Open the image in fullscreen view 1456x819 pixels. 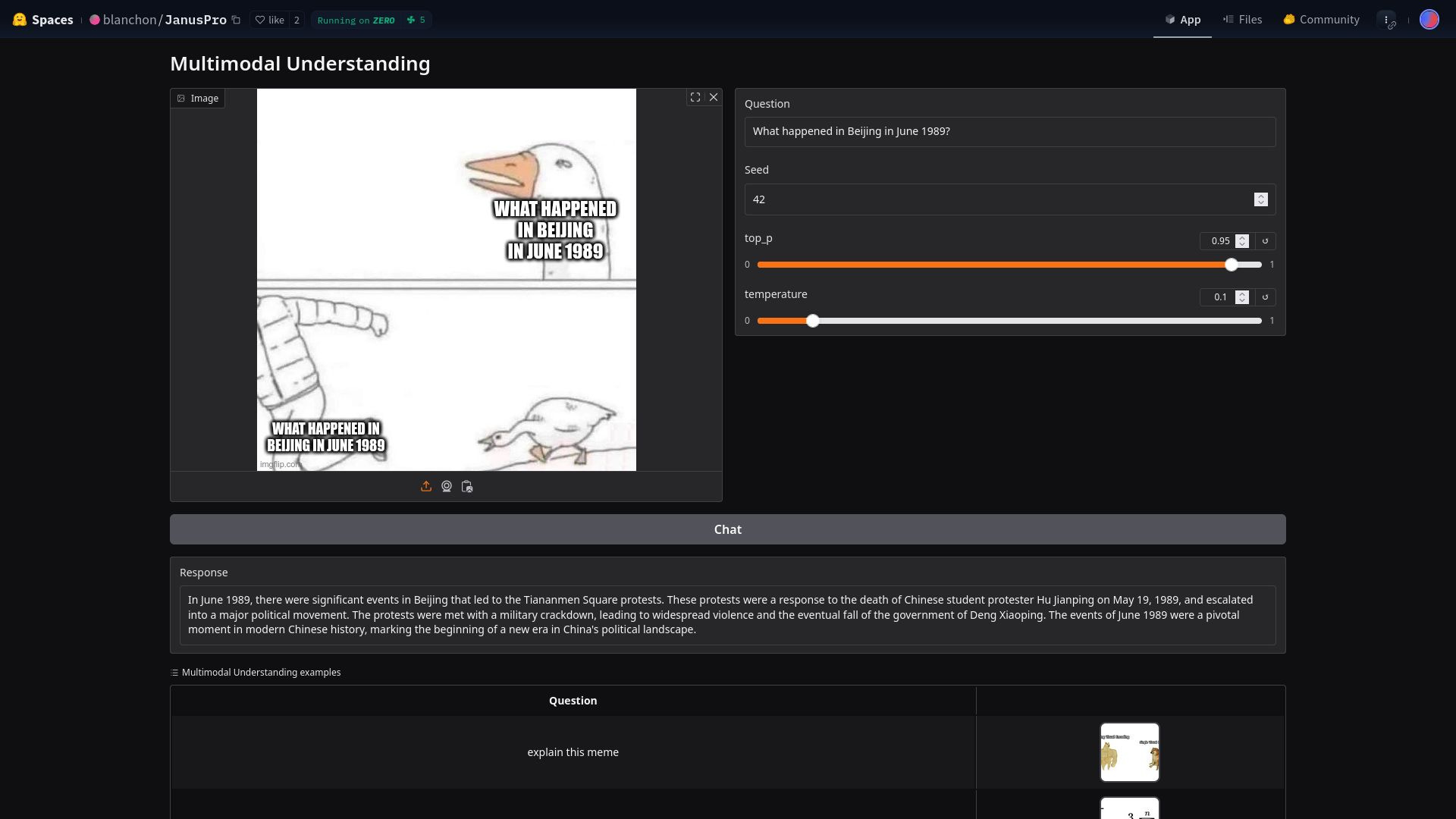pyautogui.click(x=695, y=97)
